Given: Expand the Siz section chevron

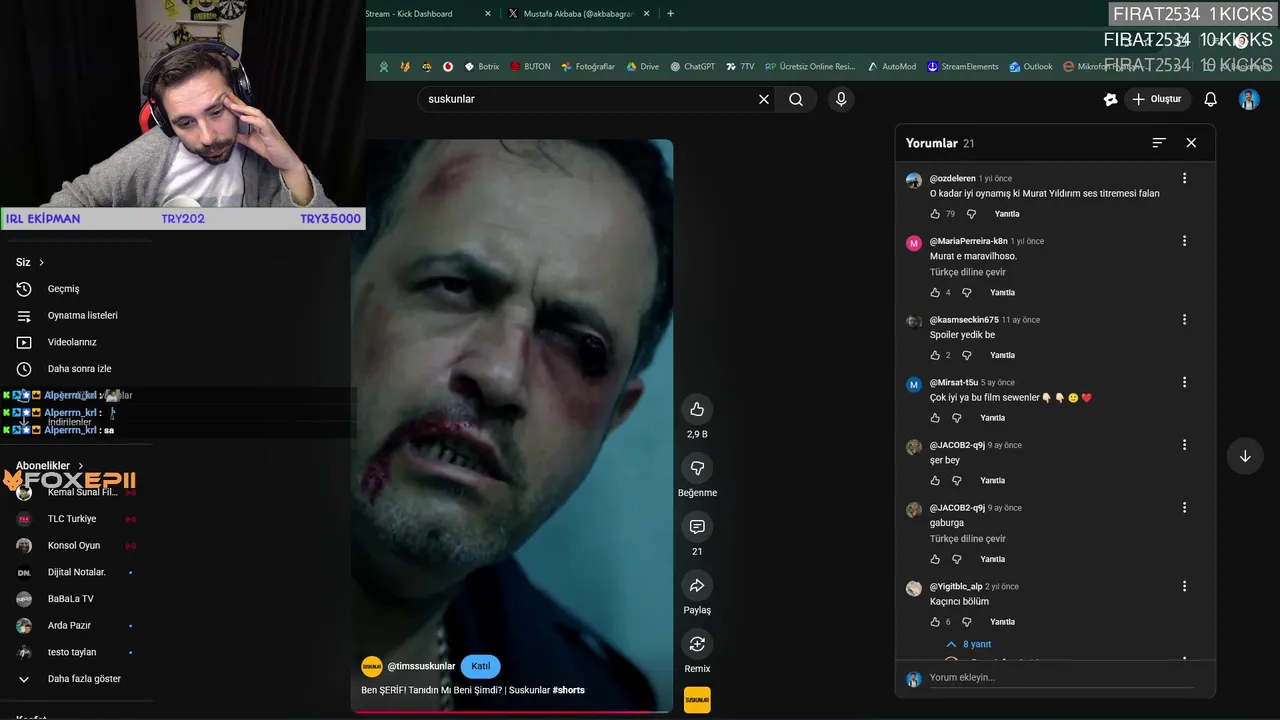Looking at the screenshot, I should [41, 262].
